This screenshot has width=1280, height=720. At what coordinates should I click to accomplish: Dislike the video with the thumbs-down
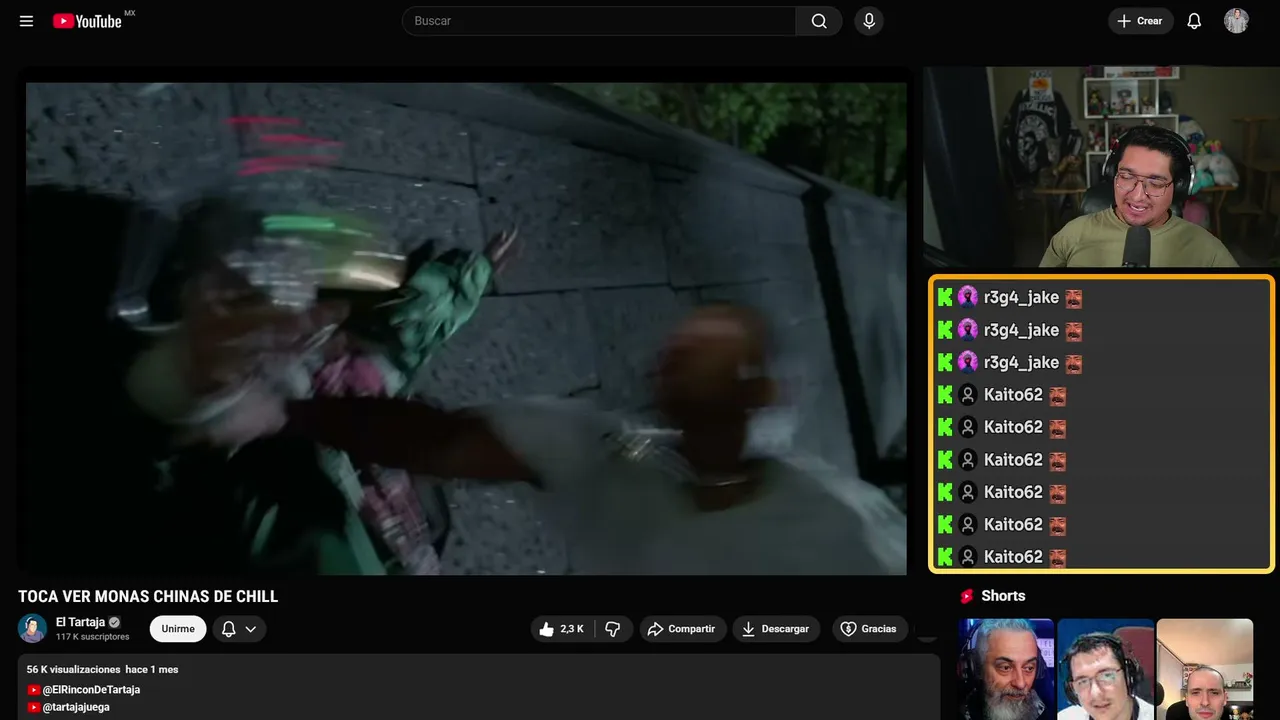(x=613, y=629)
